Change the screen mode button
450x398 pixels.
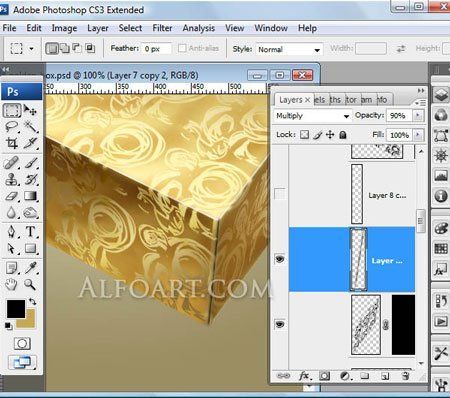22,362
